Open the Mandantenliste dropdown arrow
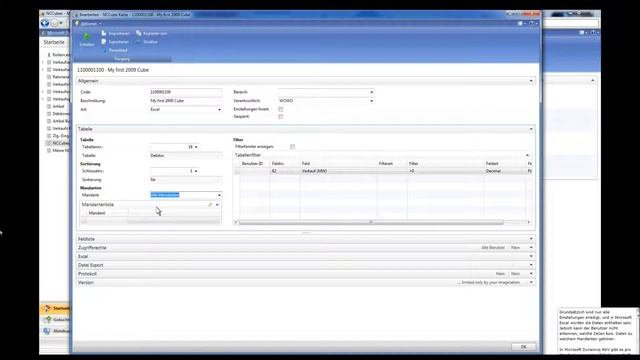The image size is (640, 360). pyautogui.click(x=217, y=204)
